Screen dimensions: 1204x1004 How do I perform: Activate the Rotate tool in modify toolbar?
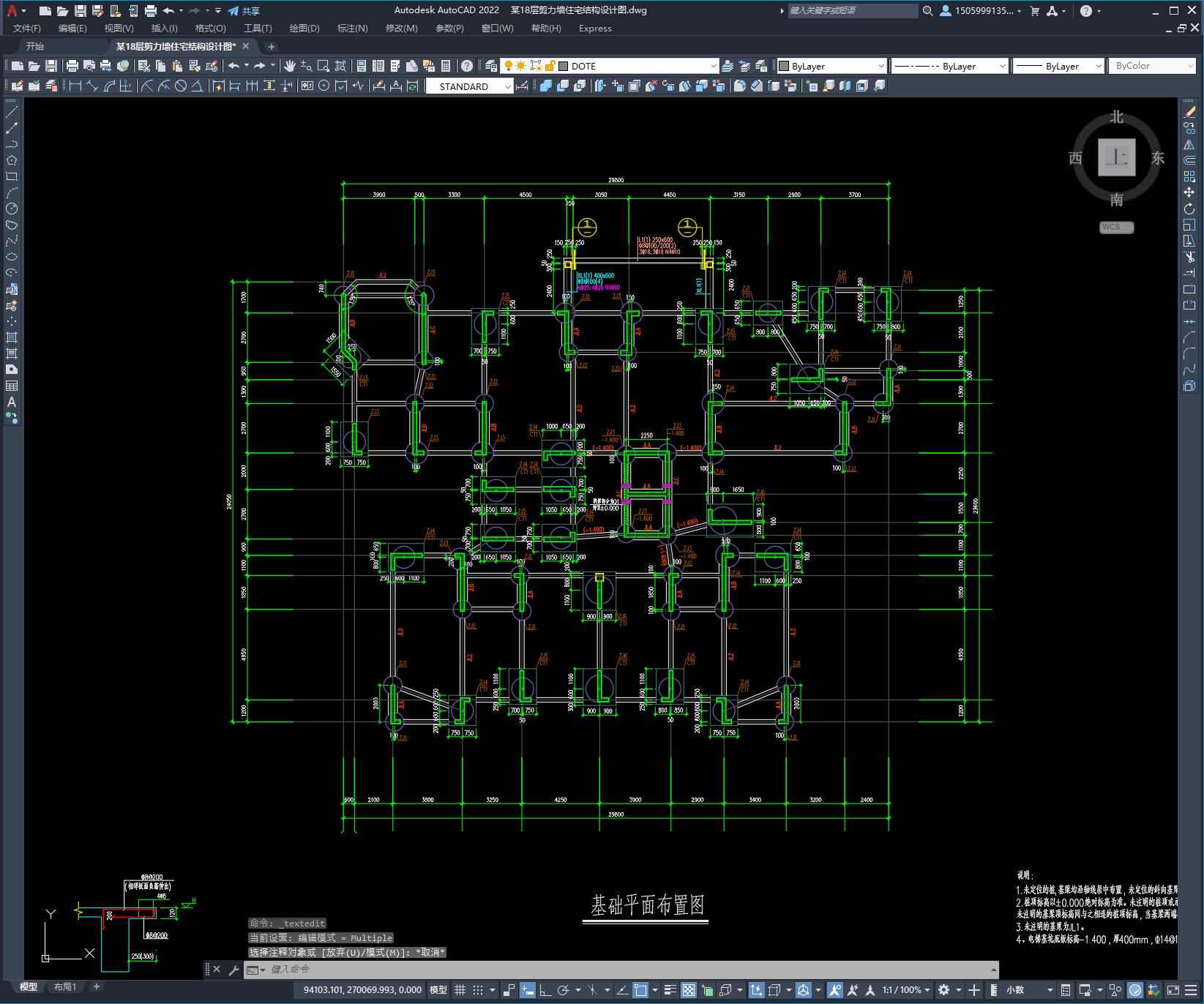[x=1189, y=209]
